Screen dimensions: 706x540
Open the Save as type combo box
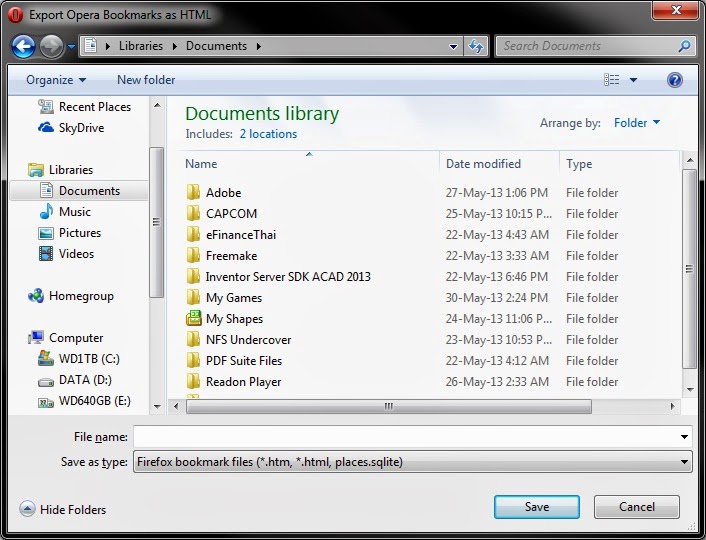(412, 462)
